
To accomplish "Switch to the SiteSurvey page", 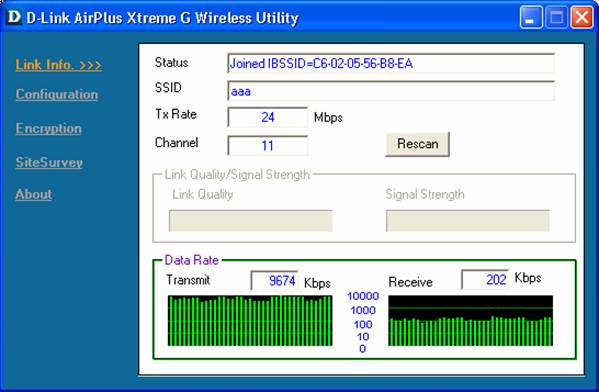I will click(49, 162).
